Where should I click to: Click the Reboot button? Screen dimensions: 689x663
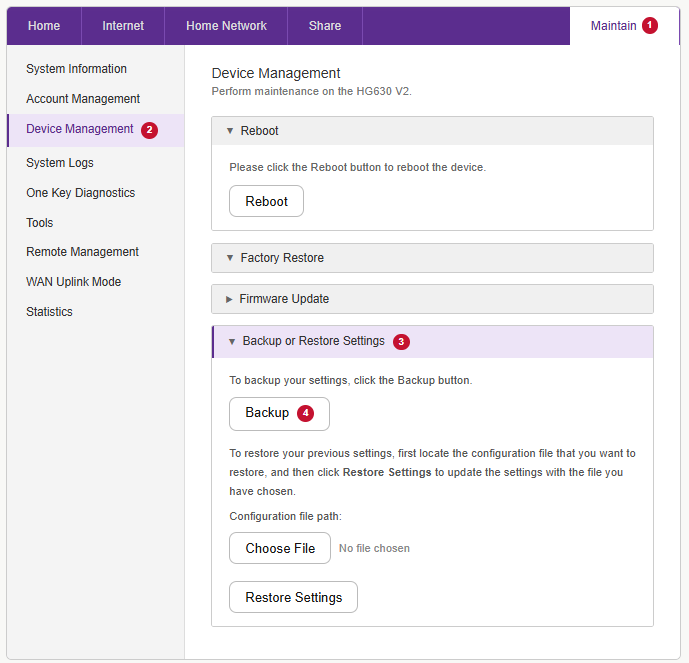click(266, 201)
